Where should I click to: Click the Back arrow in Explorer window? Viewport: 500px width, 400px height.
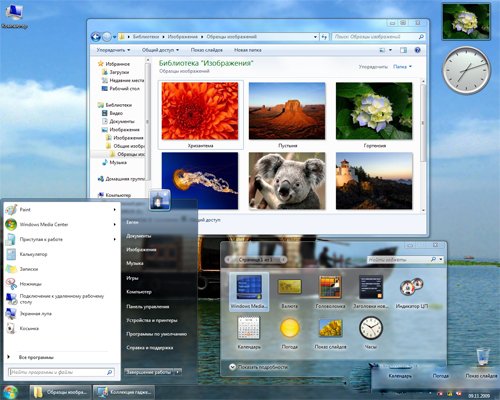96,37
